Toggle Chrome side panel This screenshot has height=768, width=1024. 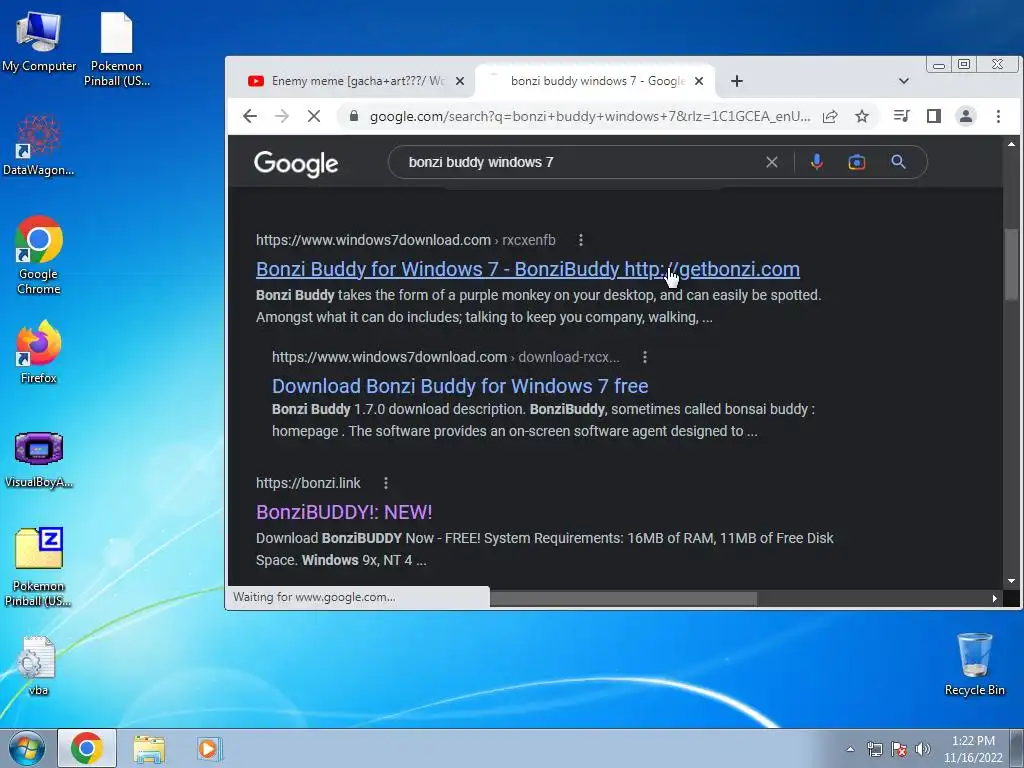934,116
